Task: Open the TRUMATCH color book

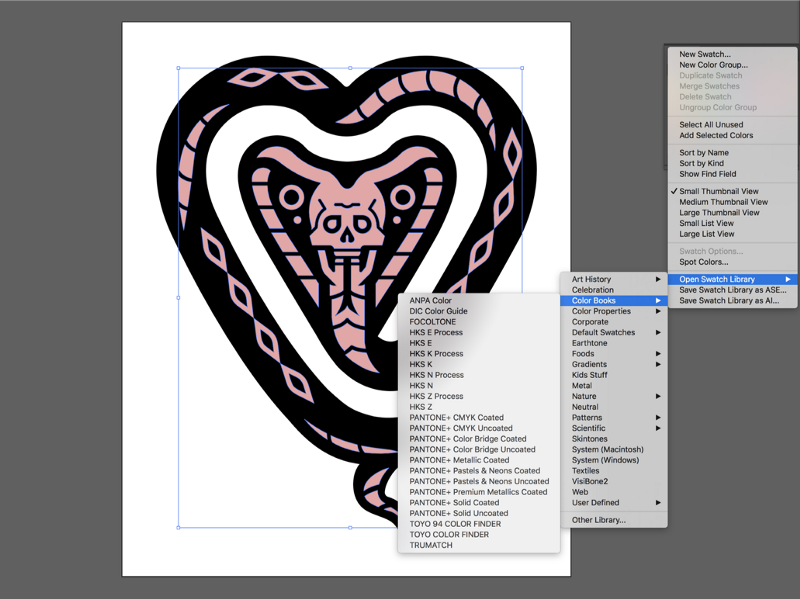Action: pyautogui.click(x=431, y=545)
